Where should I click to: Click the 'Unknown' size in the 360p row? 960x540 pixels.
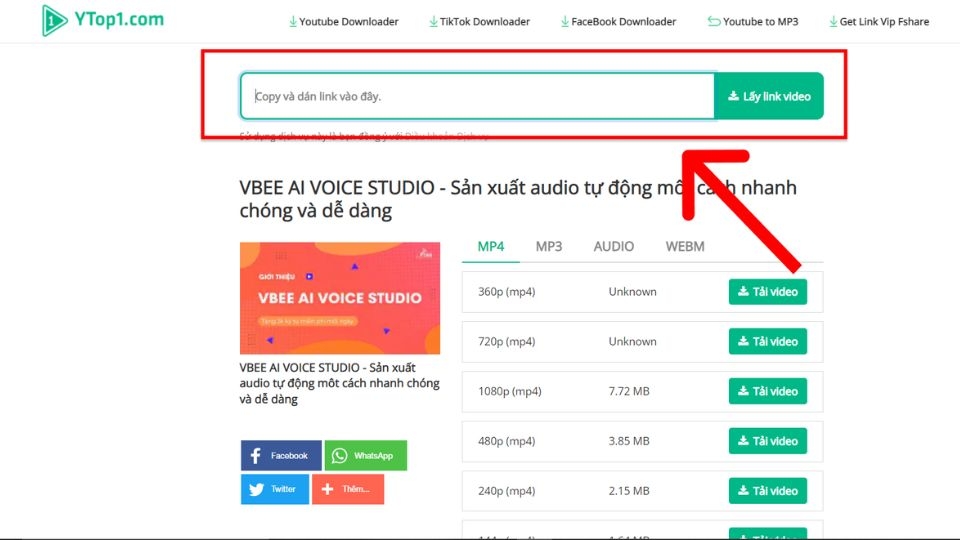point(632,292)
